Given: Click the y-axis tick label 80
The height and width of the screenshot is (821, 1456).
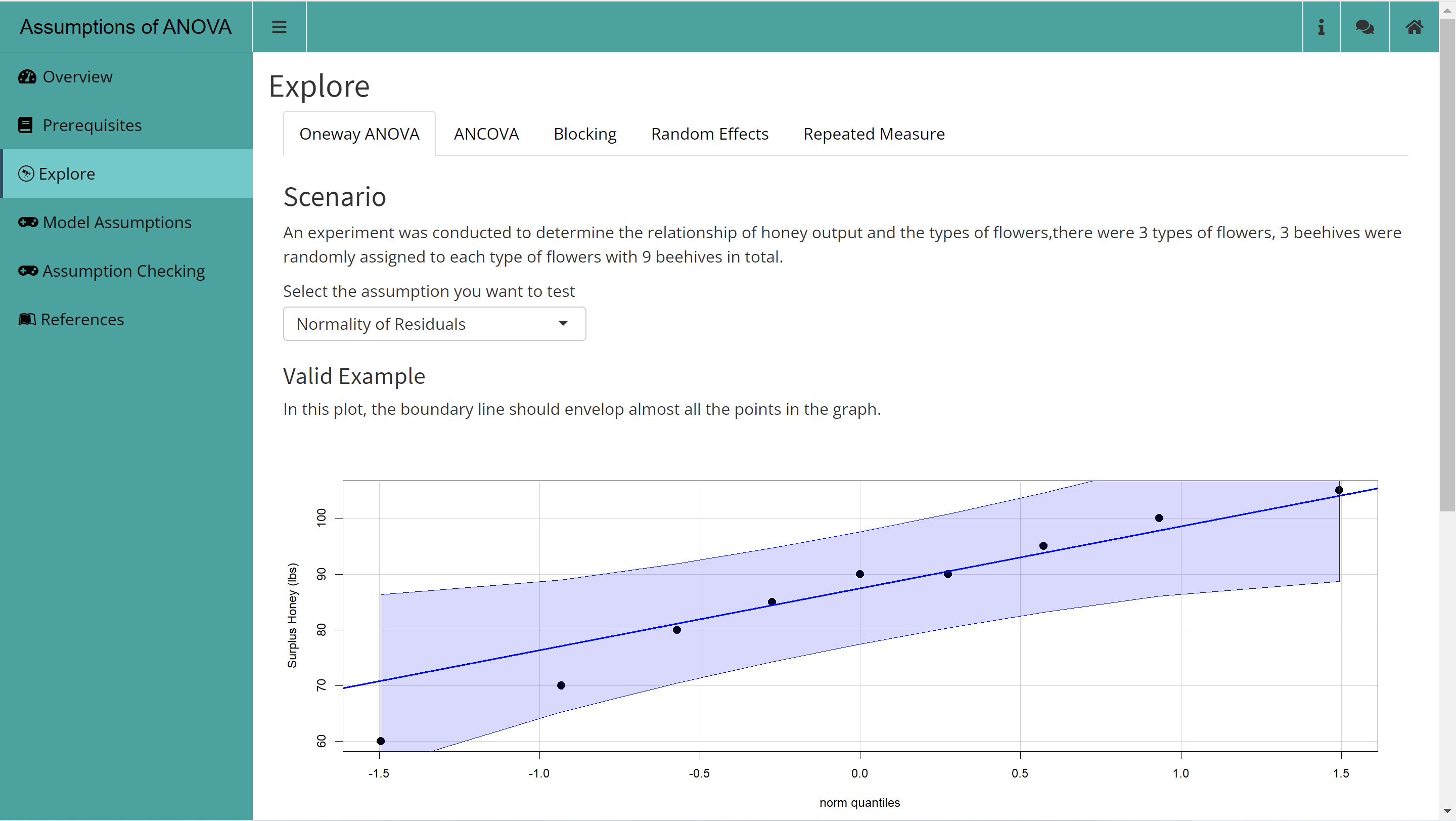Looking at the screenshot, I should click(321, 630).
